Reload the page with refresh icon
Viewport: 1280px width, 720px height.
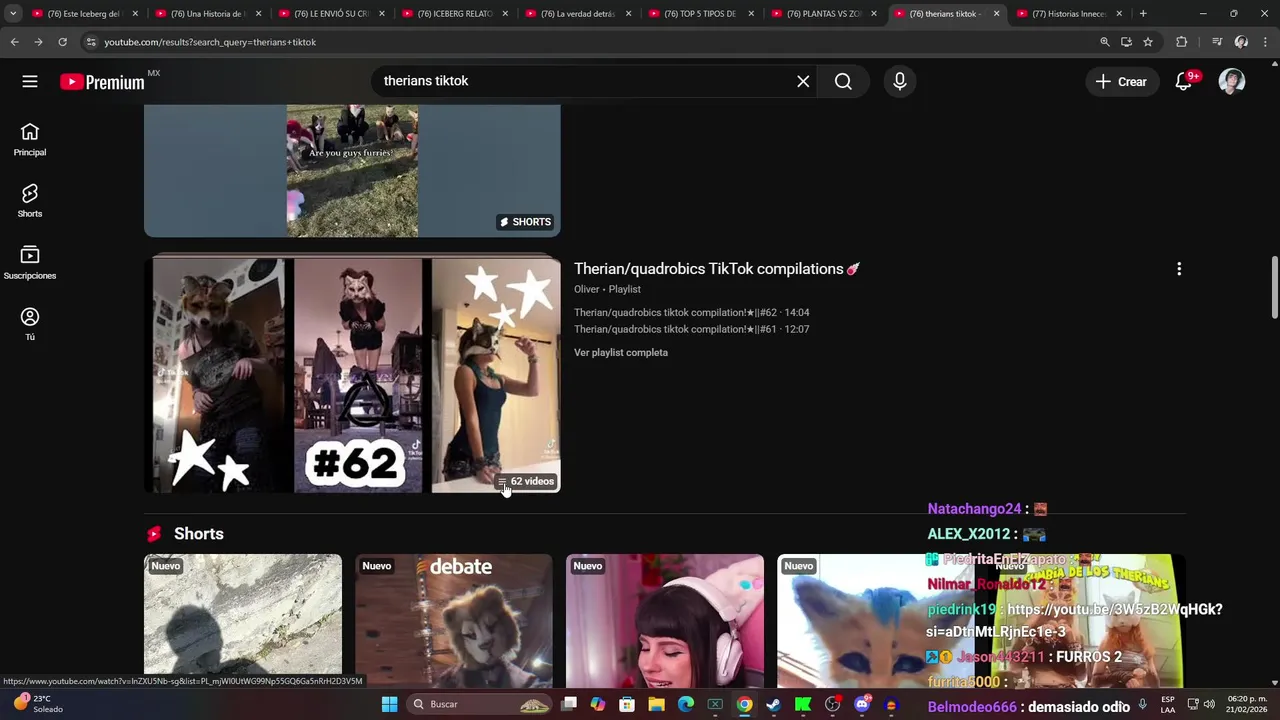[x=62, y=42]
